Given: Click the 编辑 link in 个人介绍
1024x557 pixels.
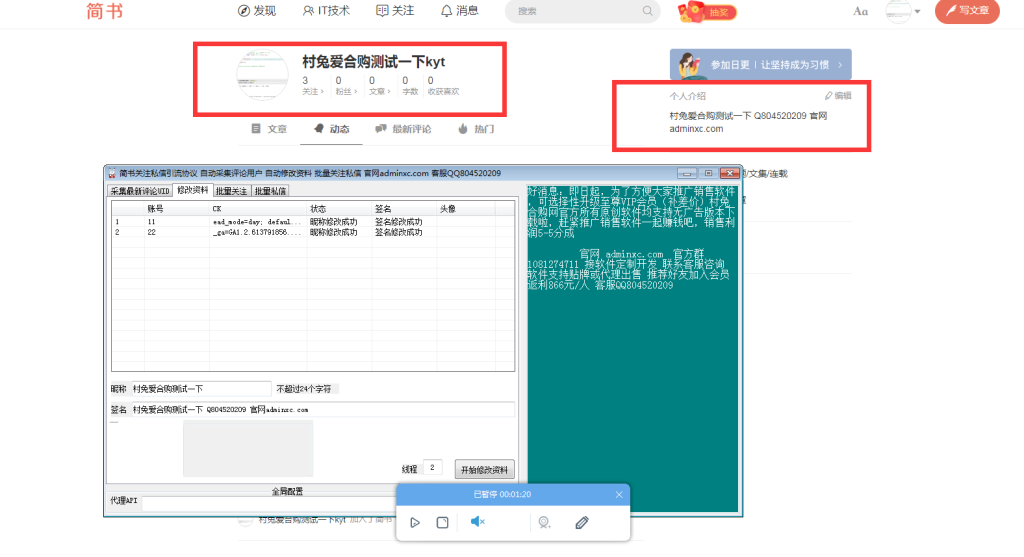Looking at the screenshot, I should pos(838,96).
